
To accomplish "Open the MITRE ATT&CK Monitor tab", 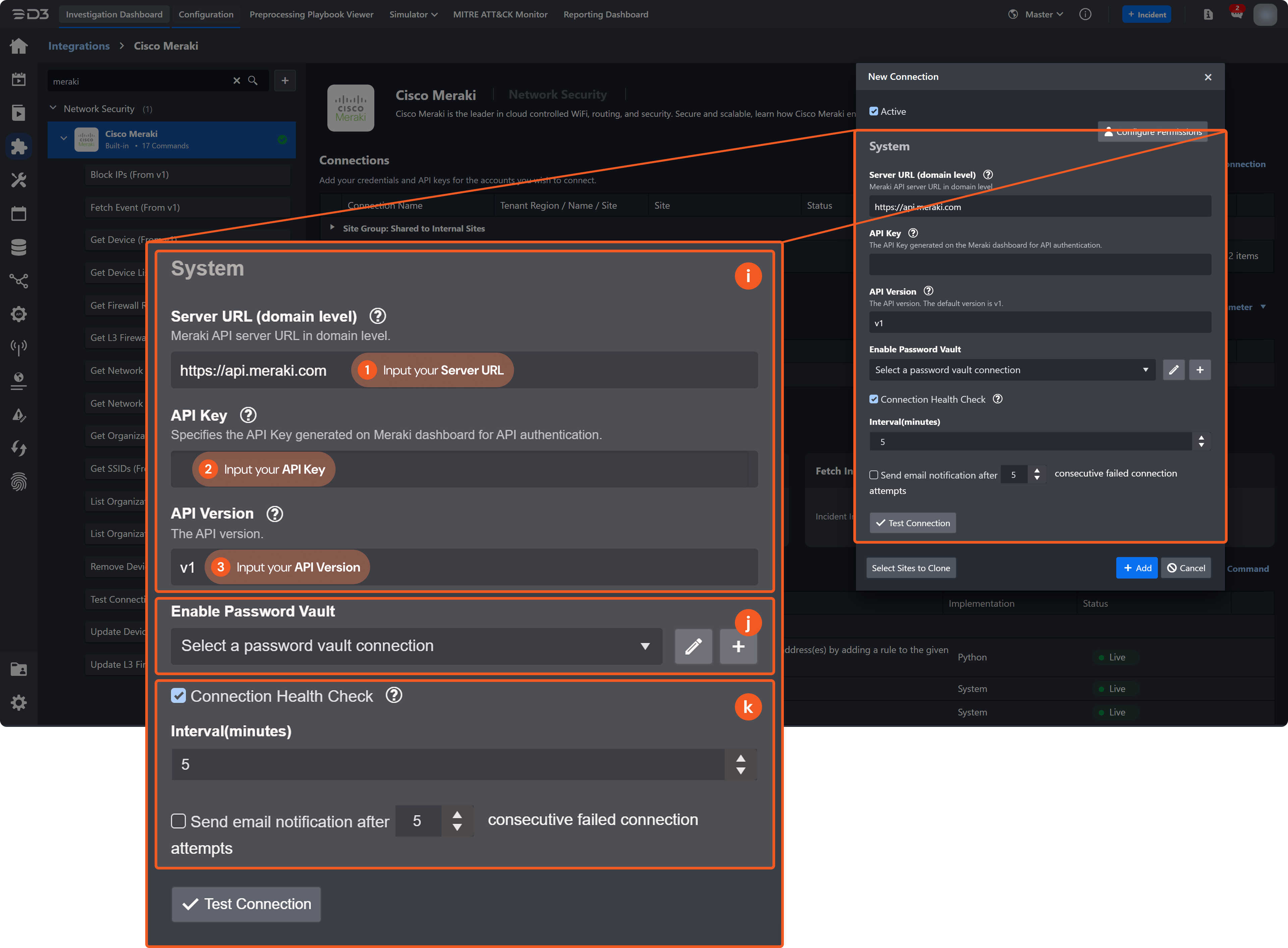I will tap(500, 14).
